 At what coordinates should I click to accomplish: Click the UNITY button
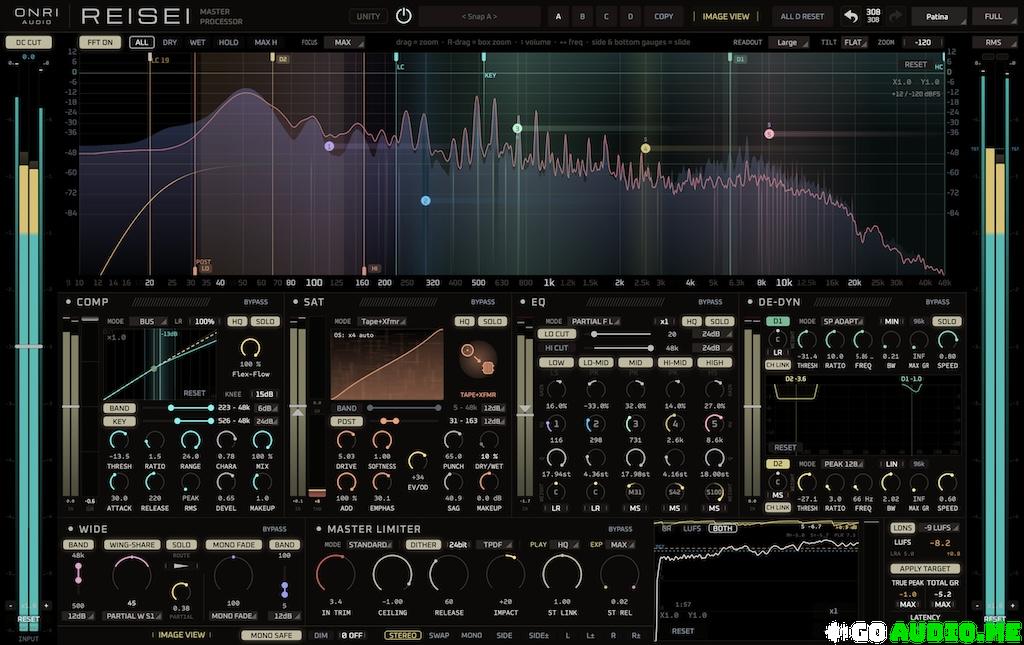368,16
